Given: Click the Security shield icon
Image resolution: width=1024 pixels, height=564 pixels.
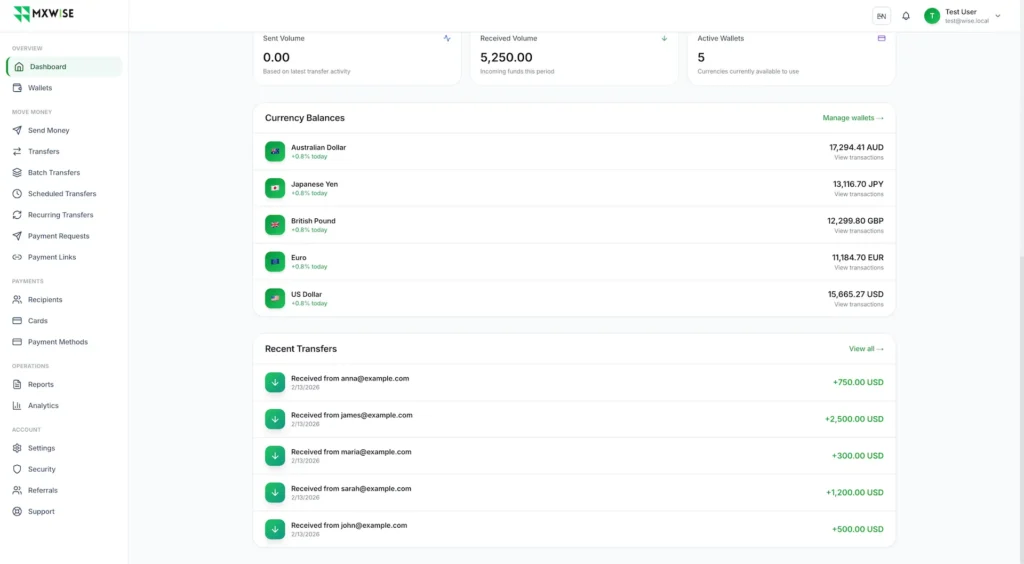Looking at the screenshot, I should tap(17, 469).
